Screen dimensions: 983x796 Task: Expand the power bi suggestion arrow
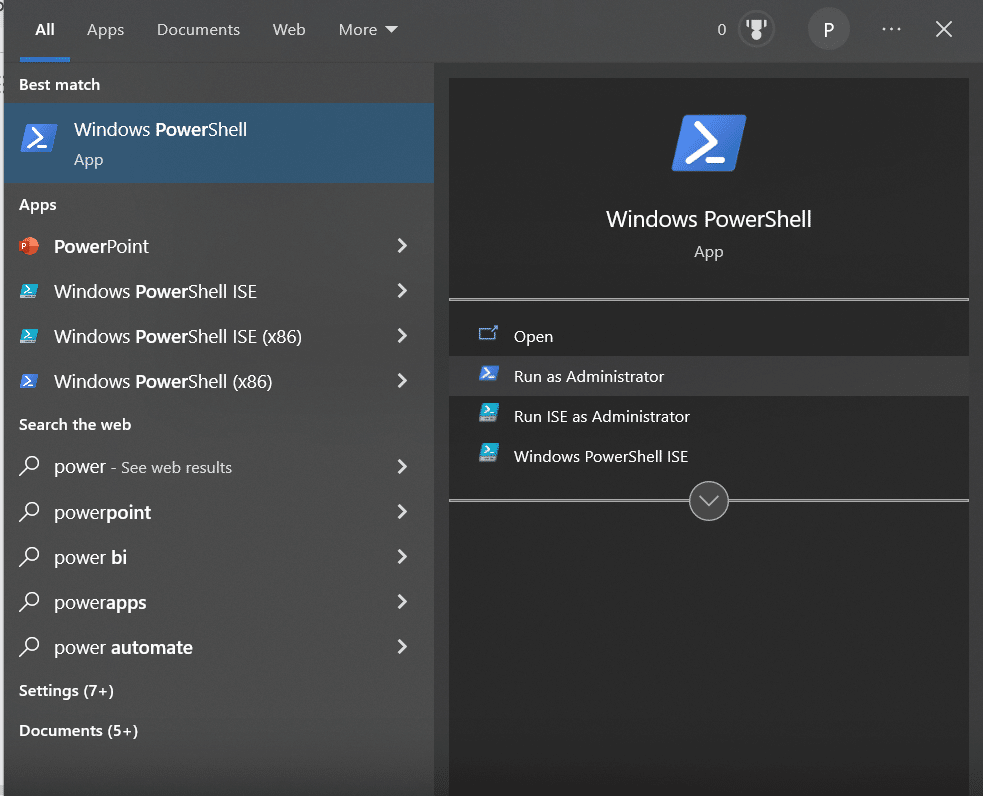(402, 557)
